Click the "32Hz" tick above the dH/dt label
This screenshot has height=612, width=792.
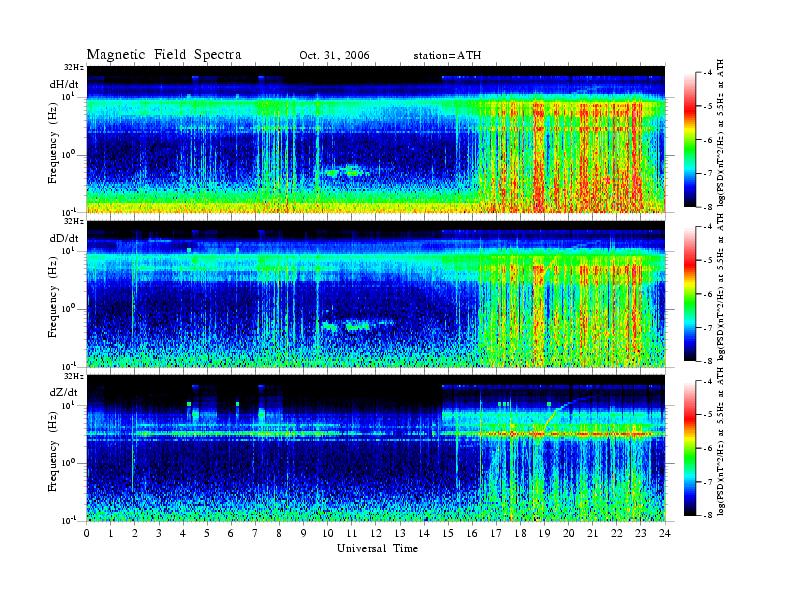coord(75,67)
